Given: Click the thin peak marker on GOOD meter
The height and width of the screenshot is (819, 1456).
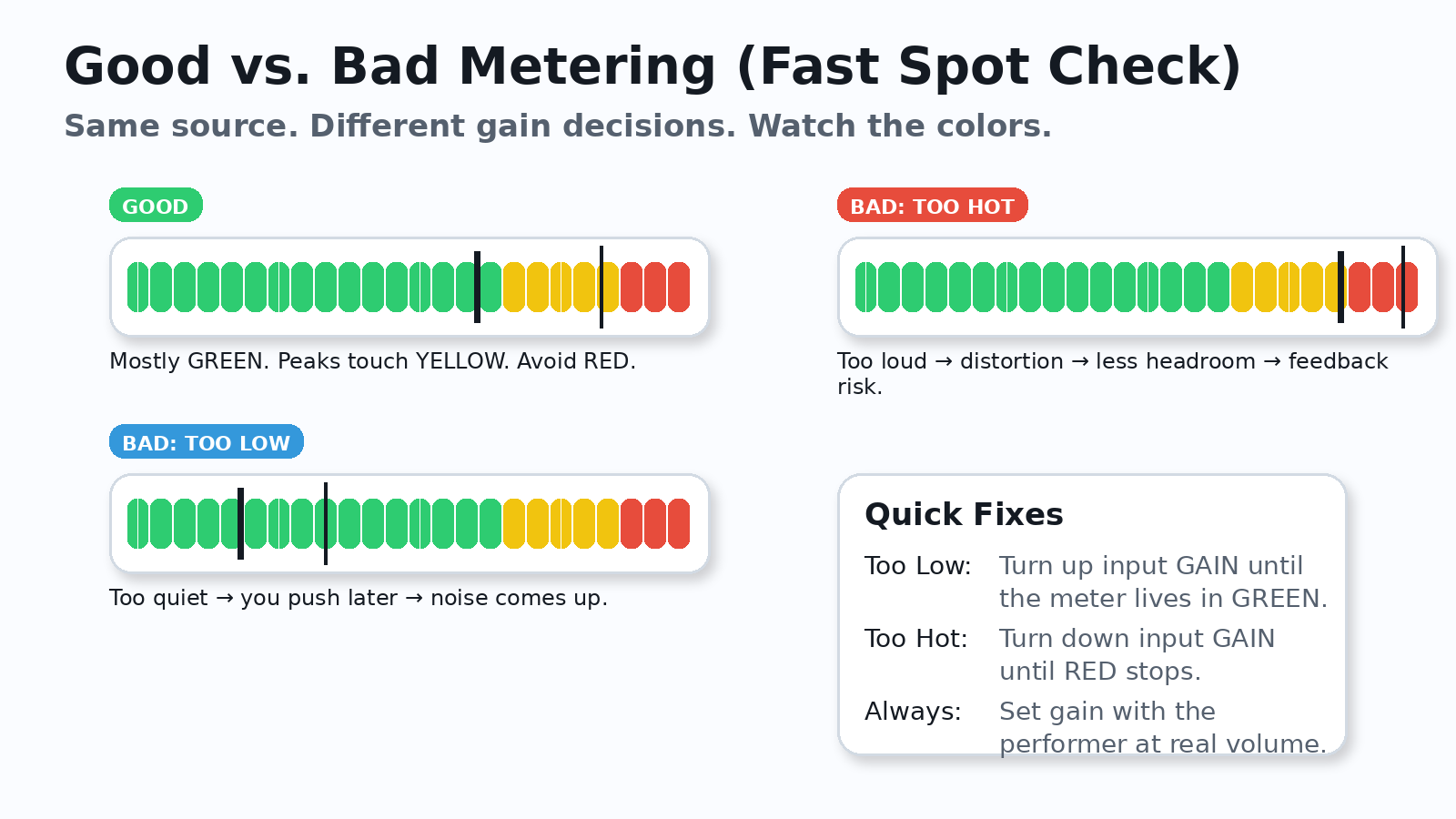Looking at the screenshot, I should pos(602,287).
